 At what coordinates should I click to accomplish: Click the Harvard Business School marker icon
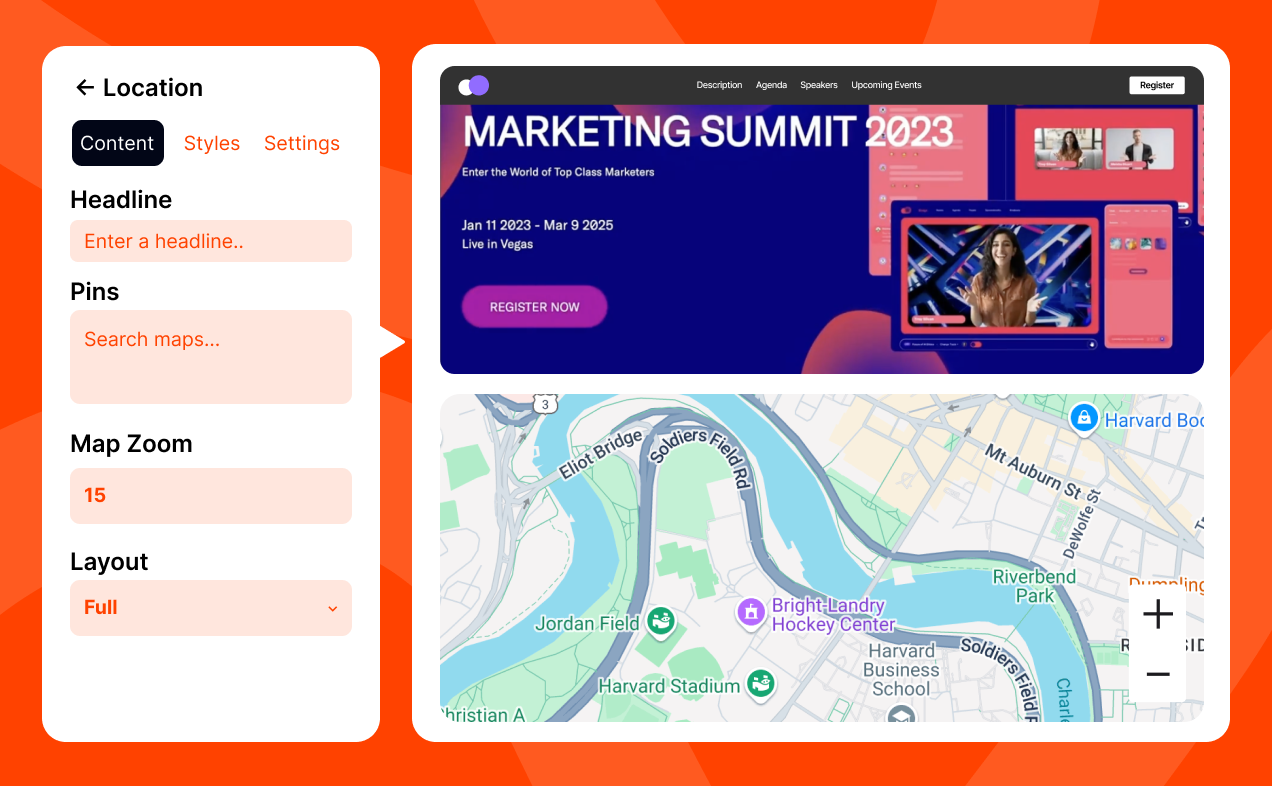901,715
